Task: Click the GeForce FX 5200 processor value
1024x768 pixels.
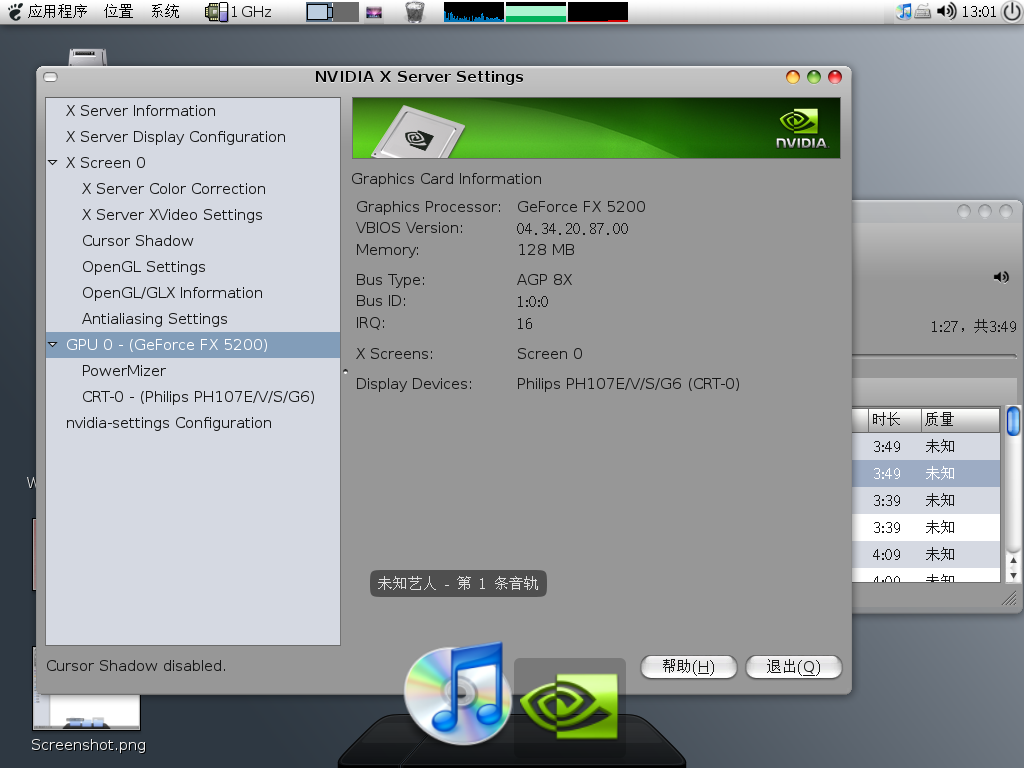Action: (581, 207)
